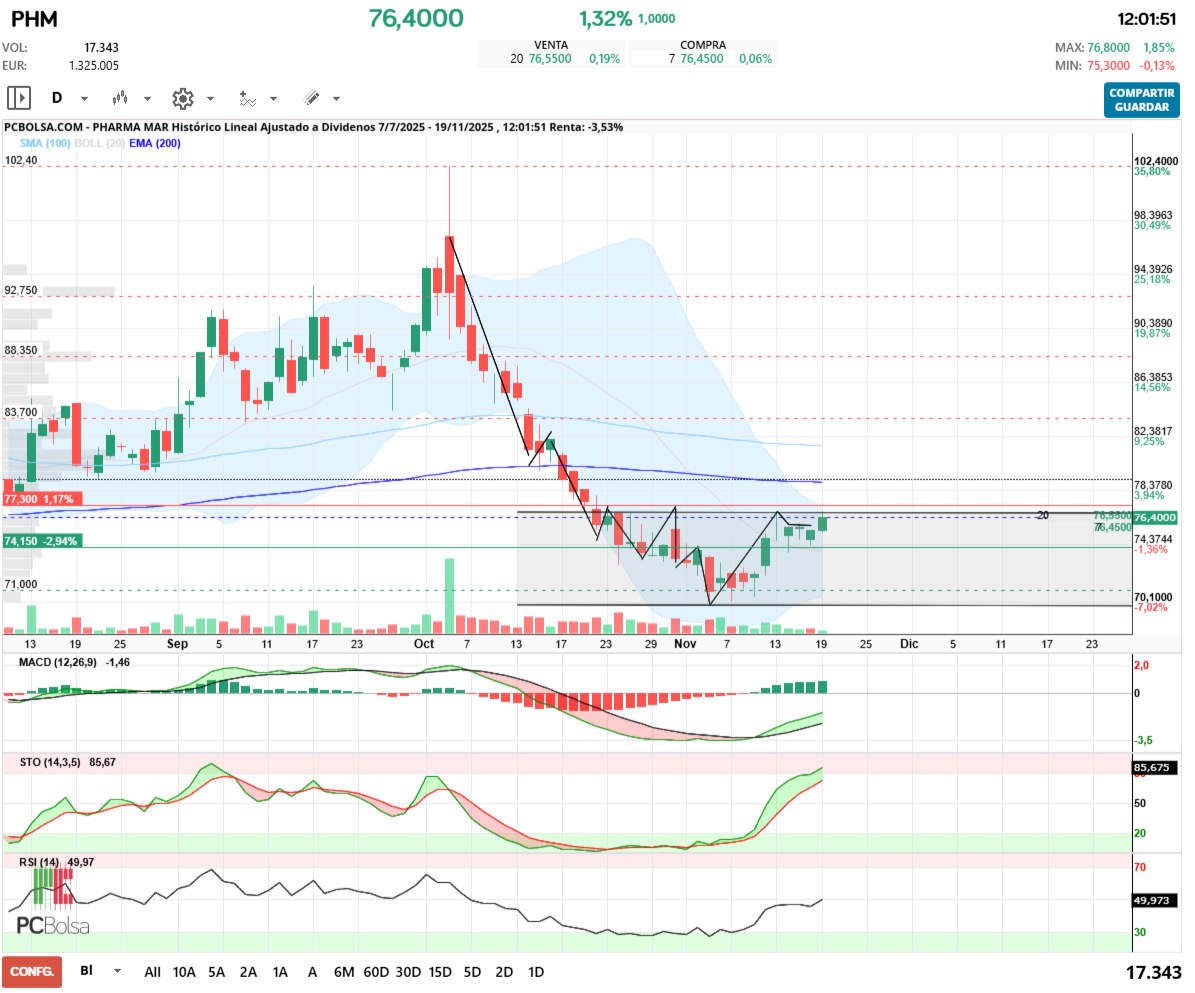Image resolution: width=1195 pixels, height=993 pixels.
Task: Click the PCBolsa logo watermark
Action: (53, 925)
